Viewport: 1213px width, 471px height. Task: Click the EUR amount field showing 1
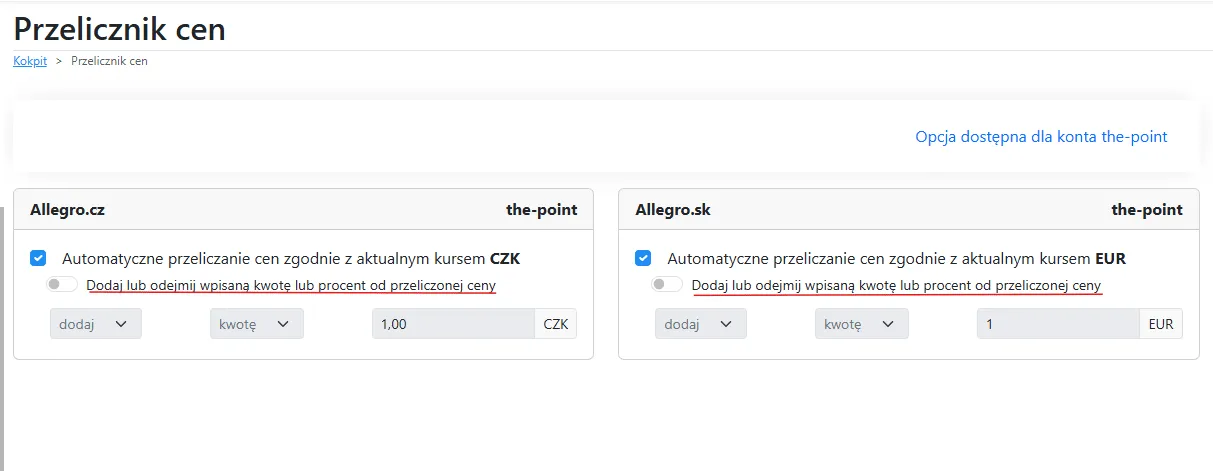(1057, 324)
